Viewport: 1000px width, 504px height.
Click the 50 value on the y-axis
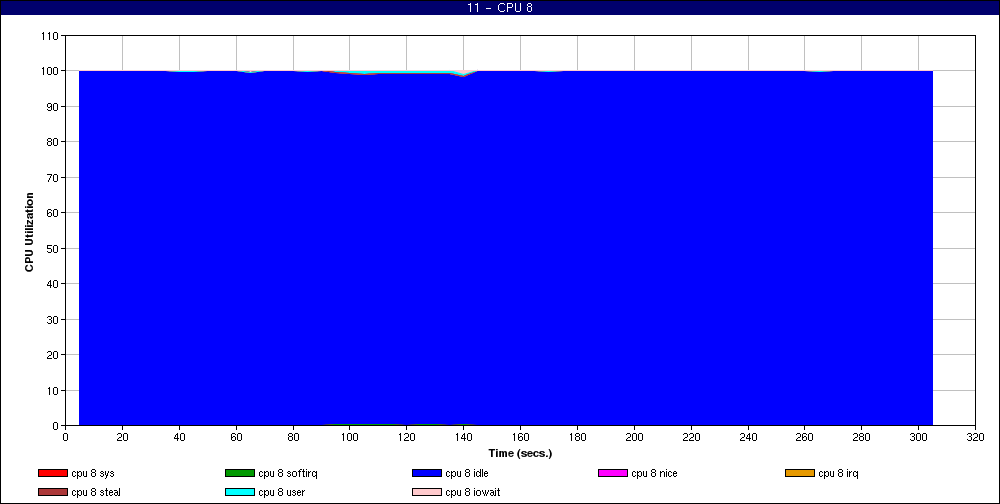pyautogui.click(x=53, y=249)
